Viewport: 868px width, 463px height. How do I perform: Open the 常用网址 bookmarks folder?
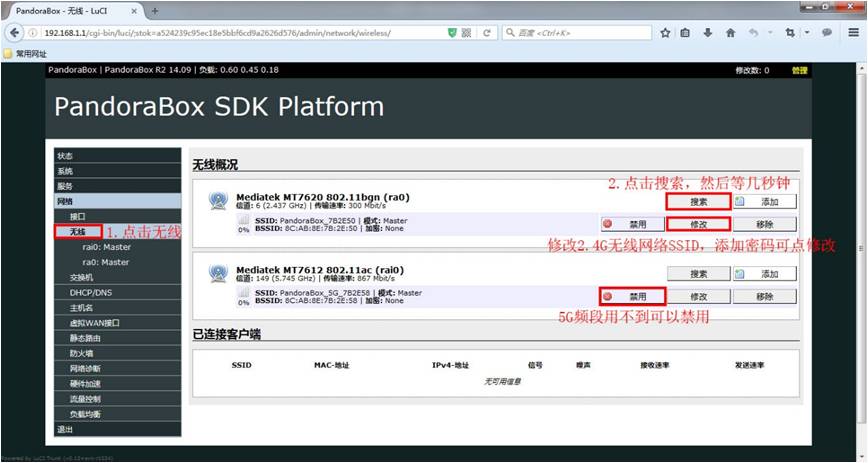25,54
